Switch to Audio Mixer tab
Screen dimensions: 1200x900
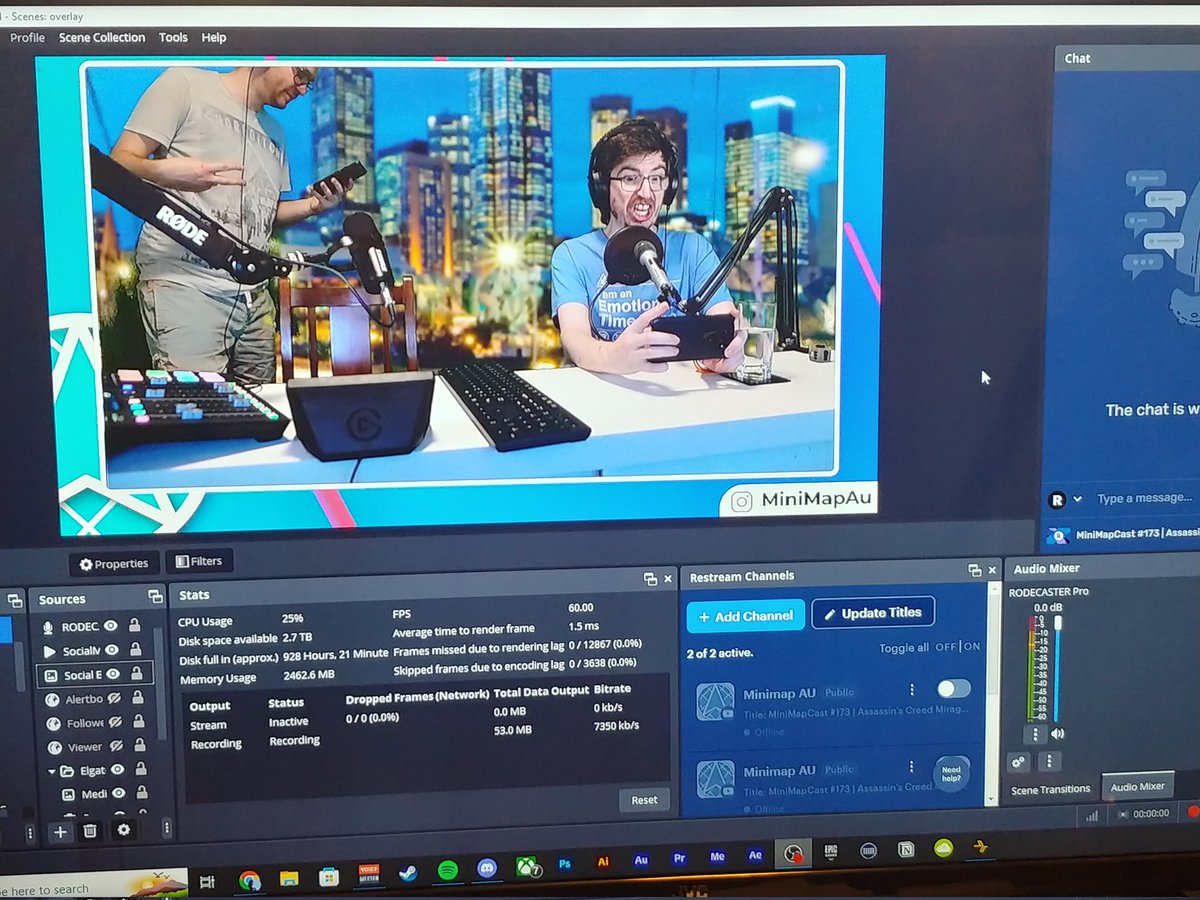[1138, 786]
